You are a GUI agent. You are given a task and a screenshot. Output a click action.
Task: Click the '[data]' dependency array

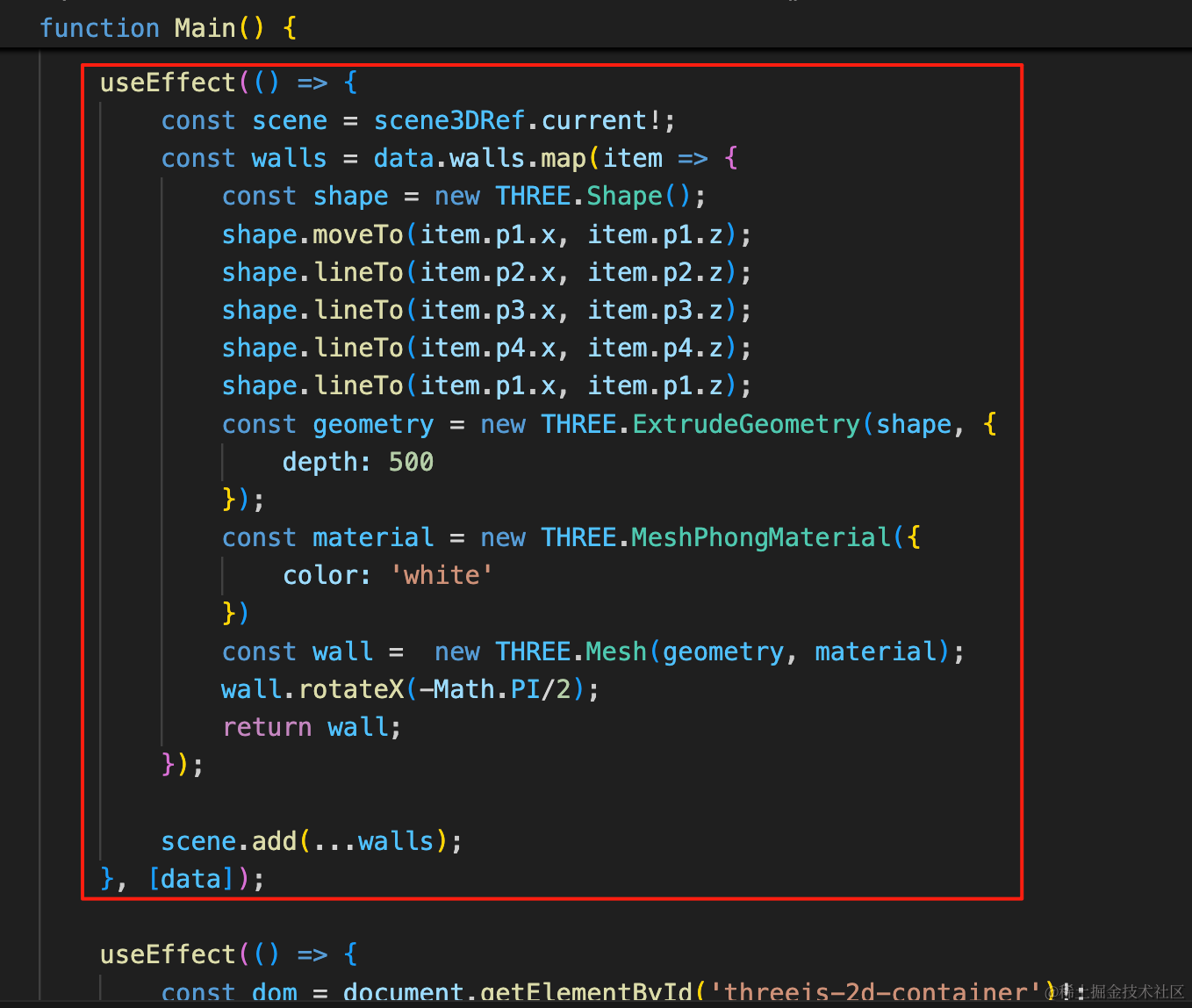click(x=191, y=879)
